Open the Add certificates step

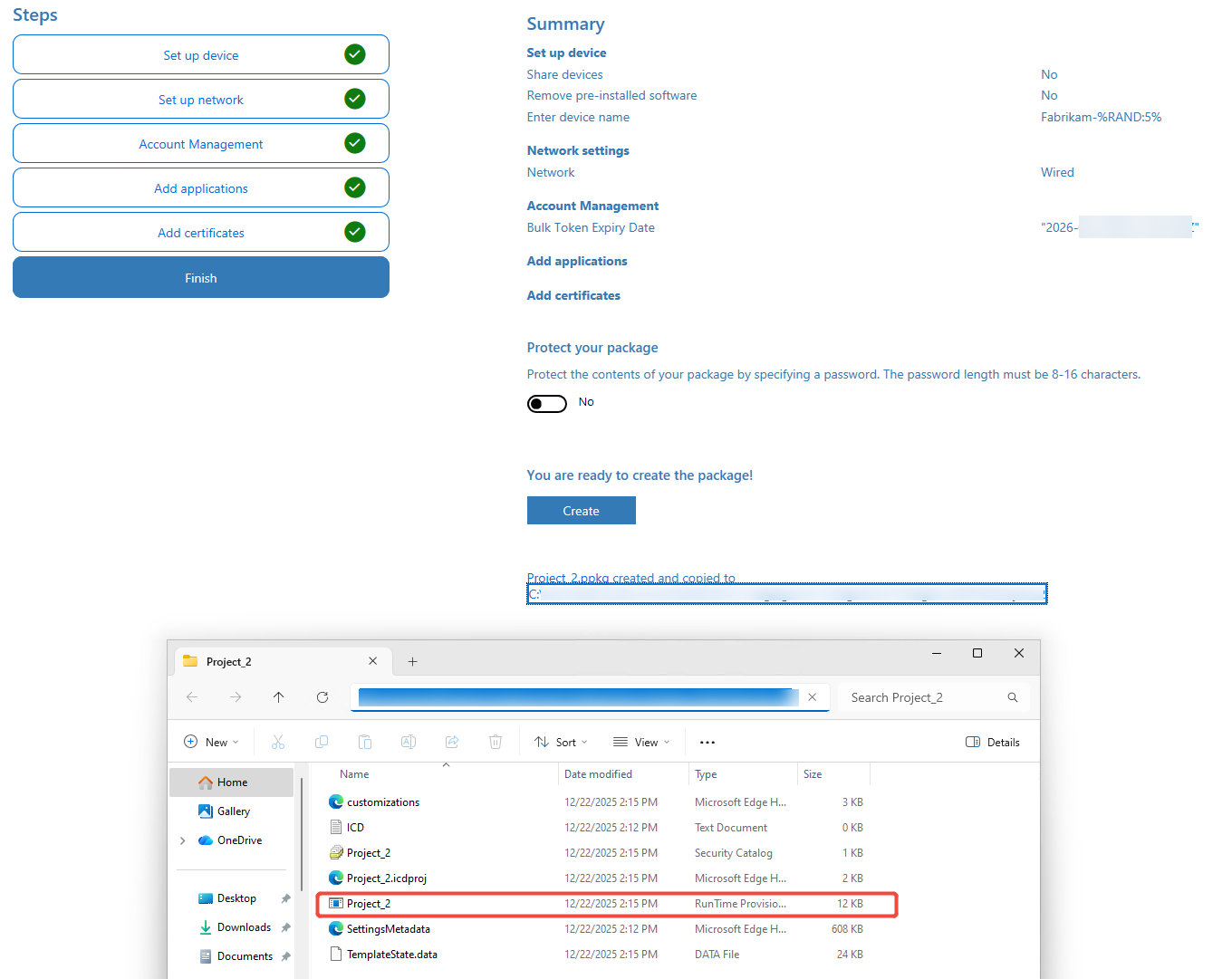(201, 233)
